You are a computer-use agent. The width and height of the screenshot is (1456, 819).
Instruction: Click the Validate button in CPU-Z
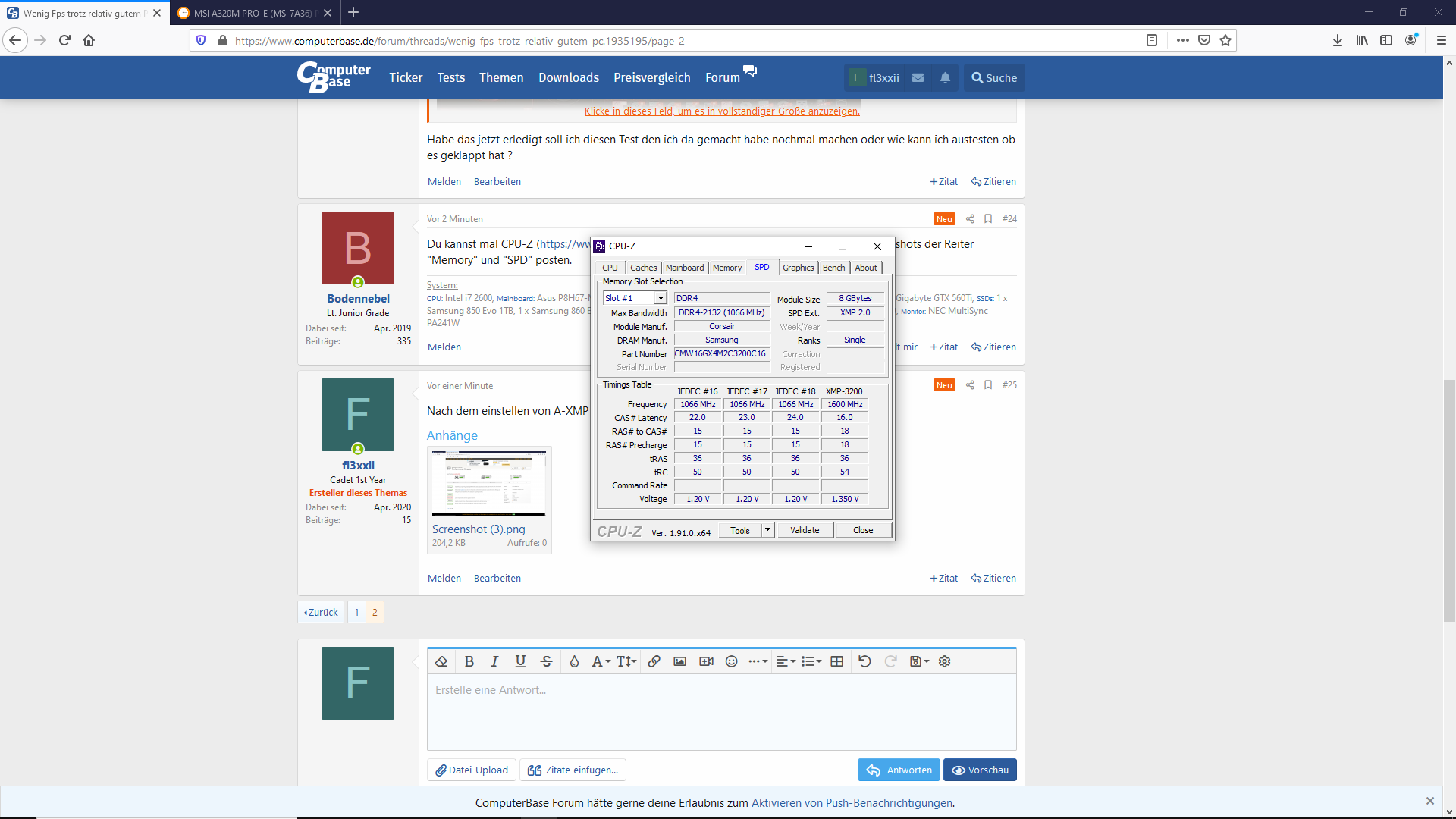[x=804, y=530]
